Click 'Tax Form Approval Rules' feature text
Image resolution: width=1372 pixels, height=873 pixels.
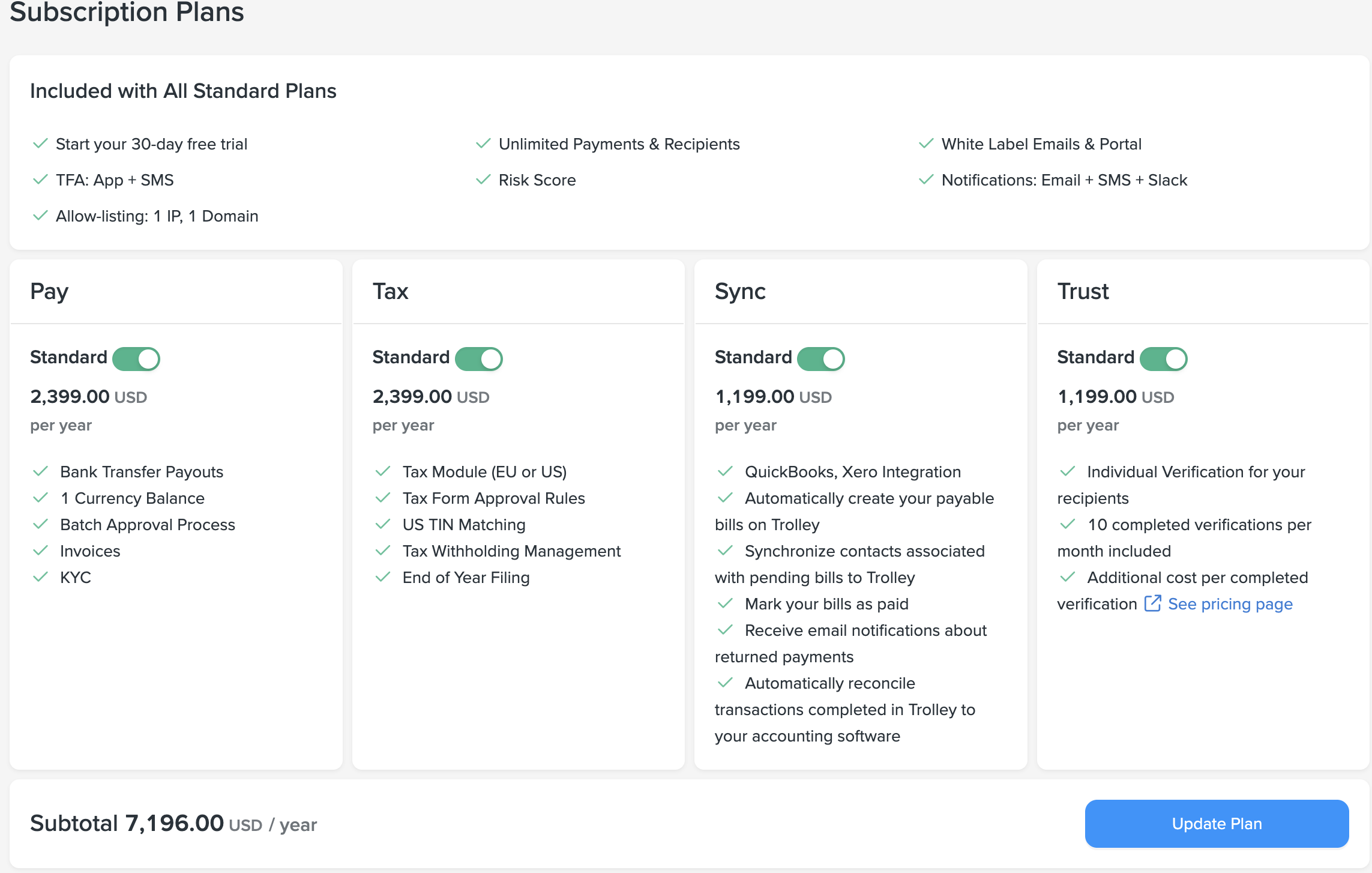493,498
